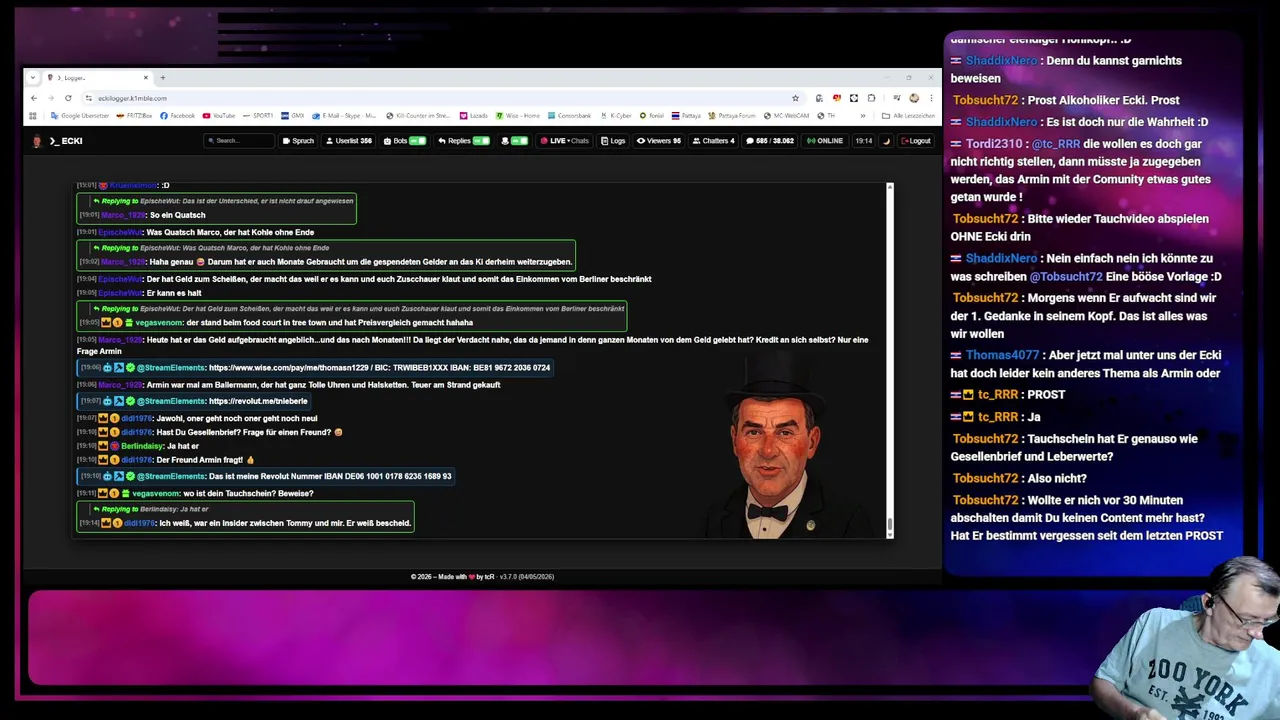Open the FRITZ!Box bookmark
This screenshot has height=720, width=1280.
(x=132, y=116)
